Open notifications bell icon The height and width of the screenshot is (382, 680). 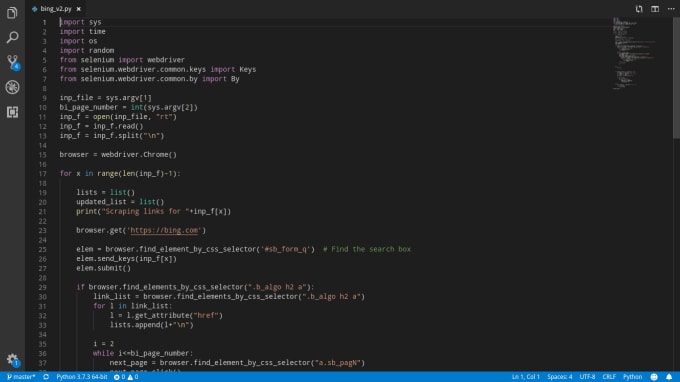coord(669,377)
